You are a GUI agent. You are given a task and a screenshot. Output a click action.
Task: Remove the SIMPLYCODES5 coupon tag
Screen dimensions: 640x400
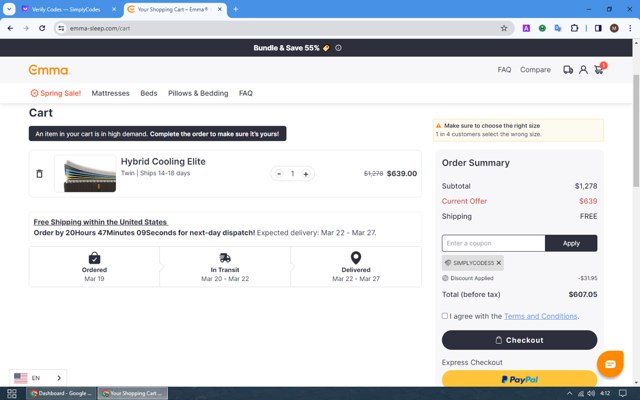499,263
